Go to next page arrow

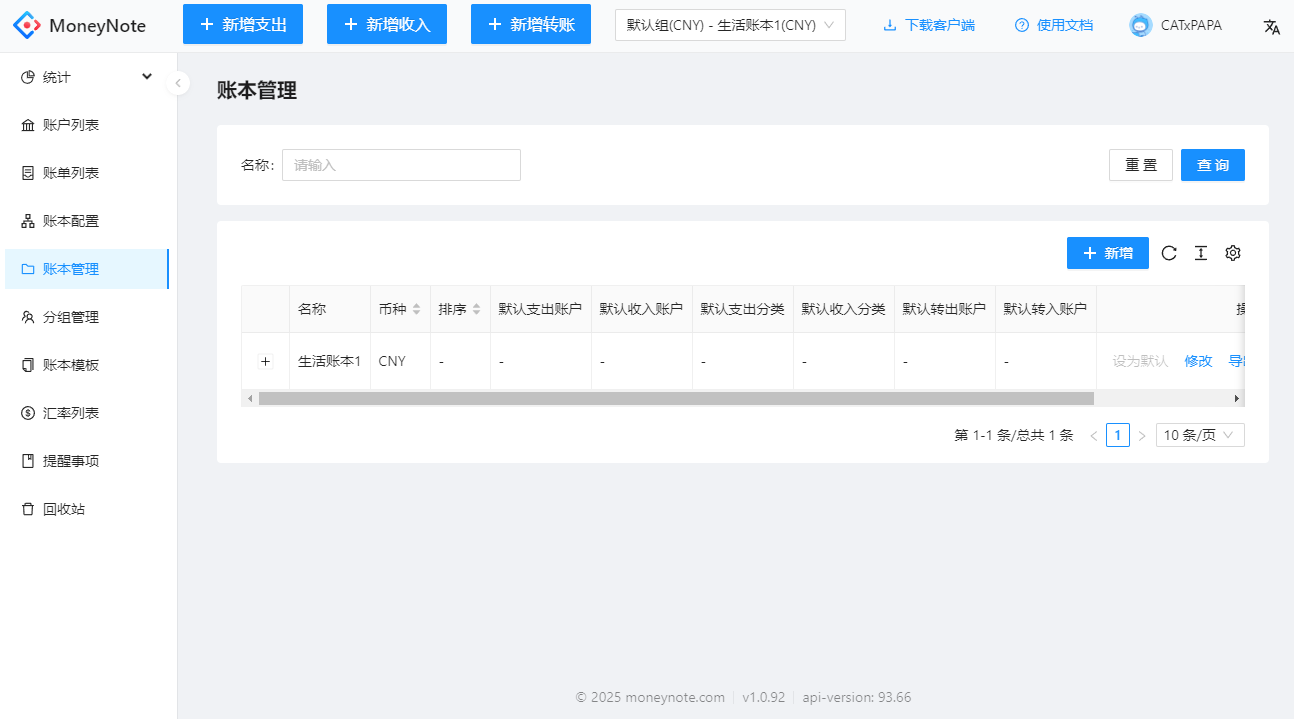pos(1142,435)
